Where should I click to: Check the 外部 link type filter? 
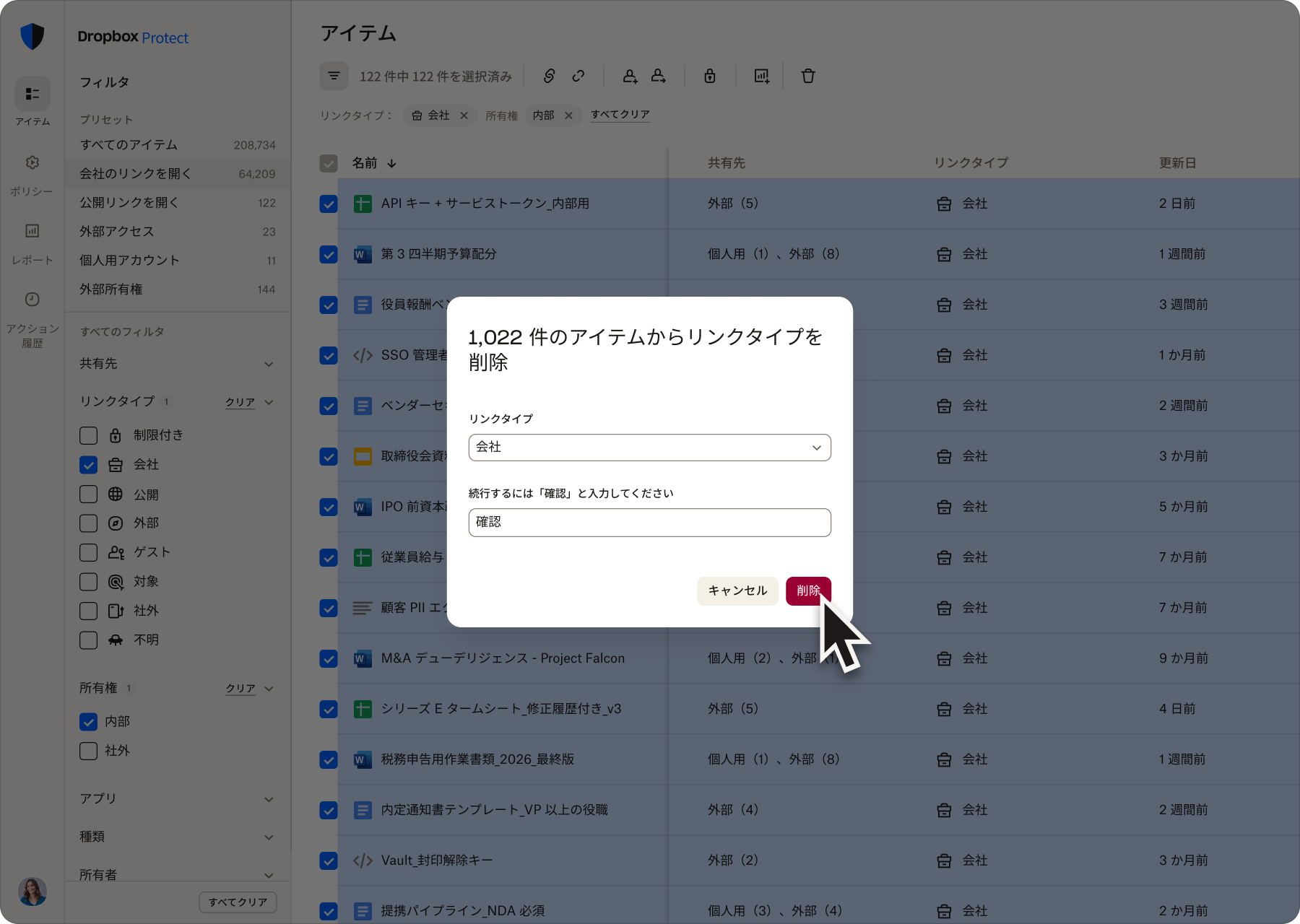88,523
